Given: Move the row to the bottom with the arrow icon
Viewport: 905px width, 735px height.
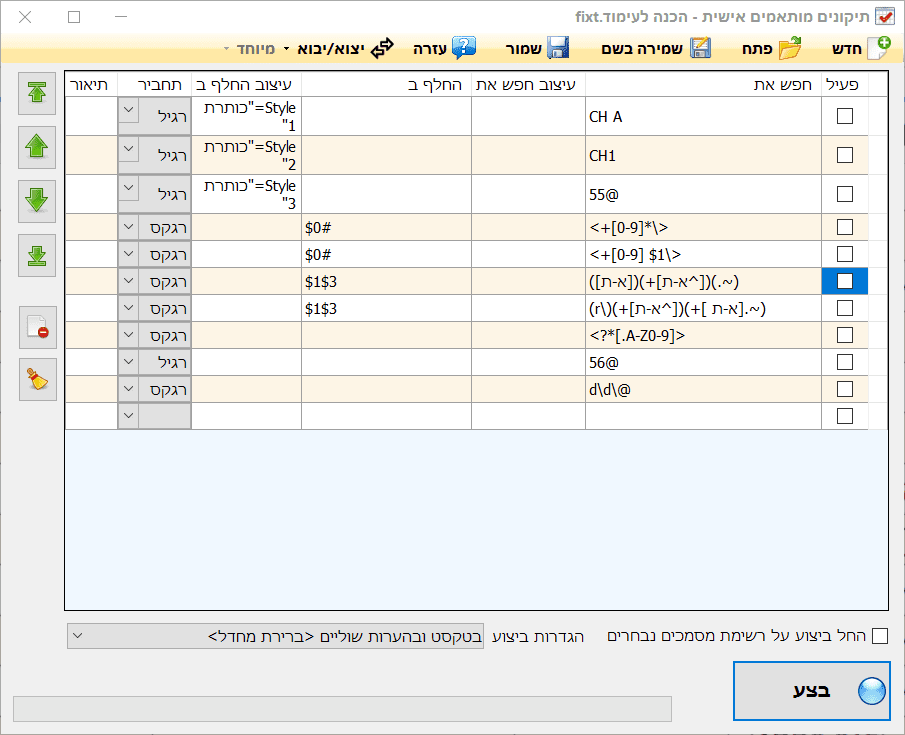Looking at the screenshot, I should click(x=37, y=255).
